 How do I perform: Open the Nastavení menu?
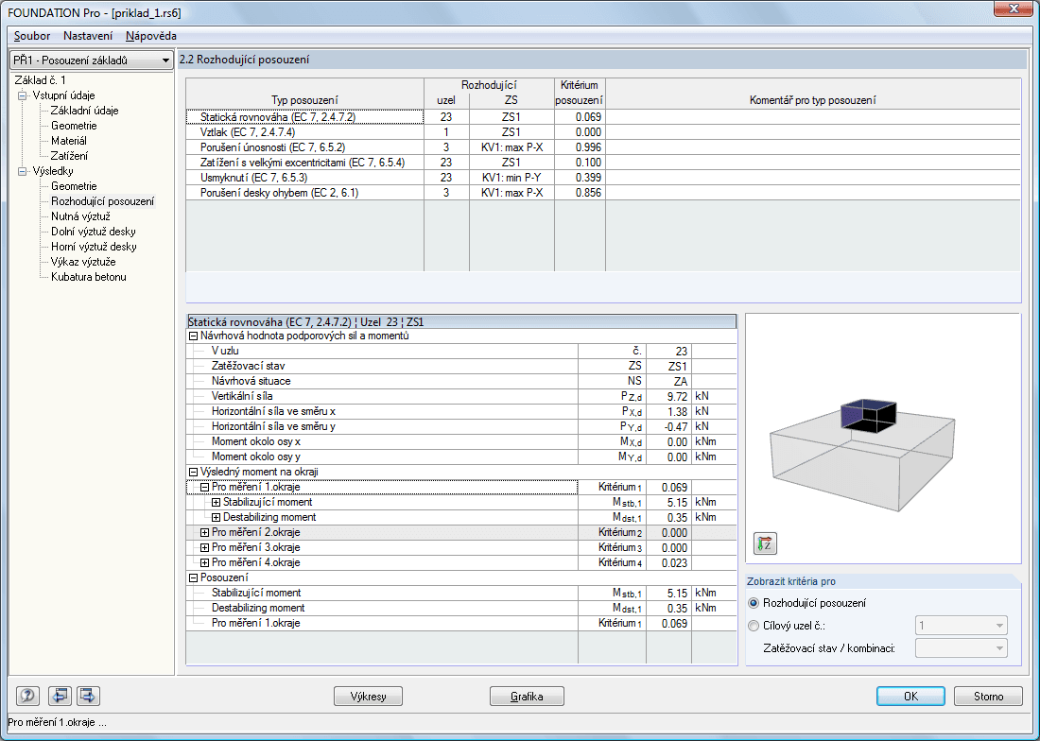pos(88,36)
